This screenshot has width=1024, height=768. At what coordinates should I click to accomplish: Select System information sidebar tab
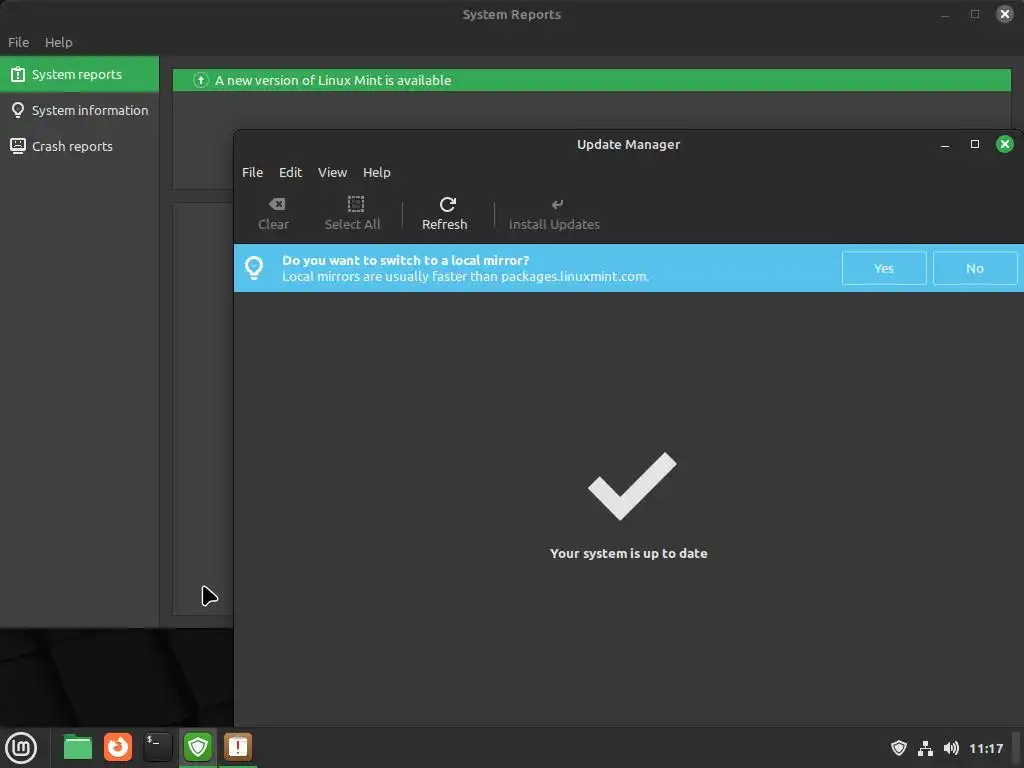[79, 110]
